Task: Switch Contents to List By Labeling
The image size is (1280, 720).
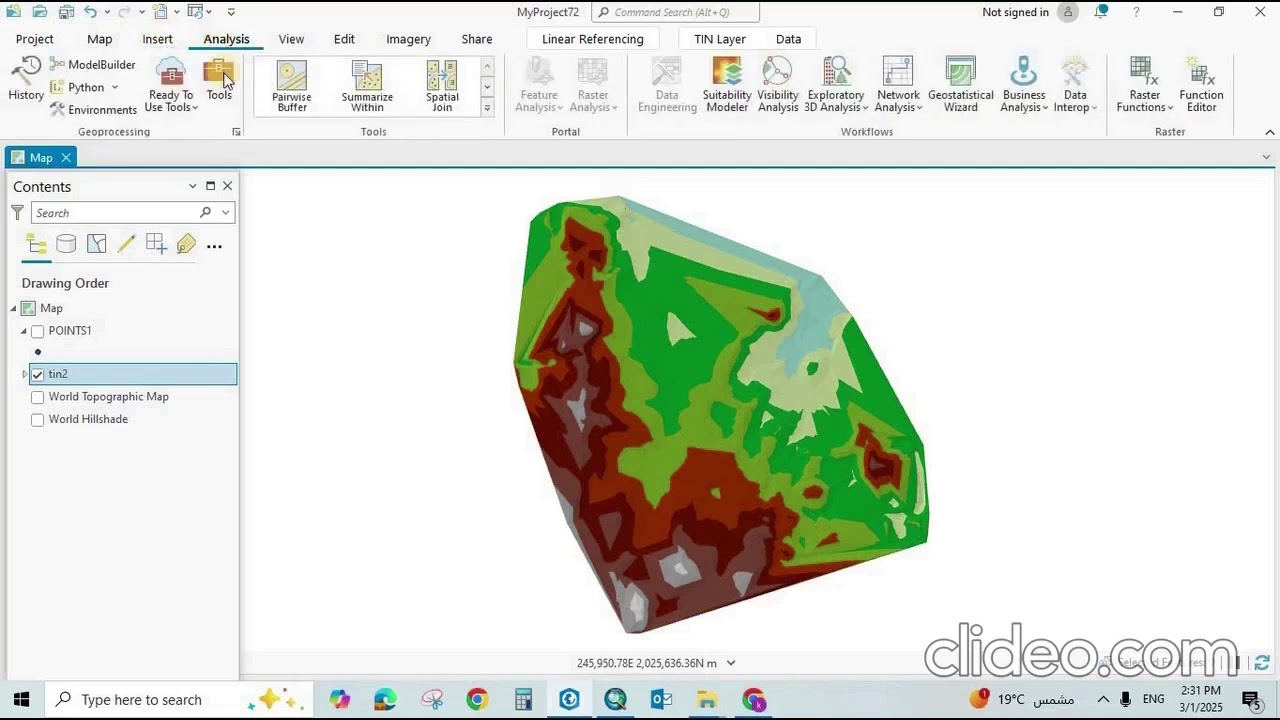Action: pyautogui.click(x=186, y=244)
